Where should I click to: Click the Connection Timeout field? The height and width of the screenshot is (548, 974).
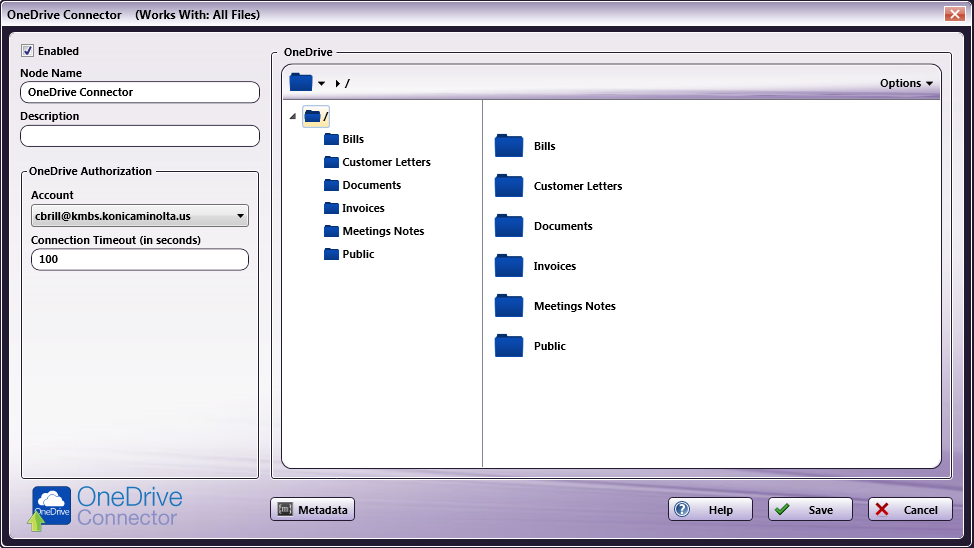pyautogui.click(x=140, y=259)
